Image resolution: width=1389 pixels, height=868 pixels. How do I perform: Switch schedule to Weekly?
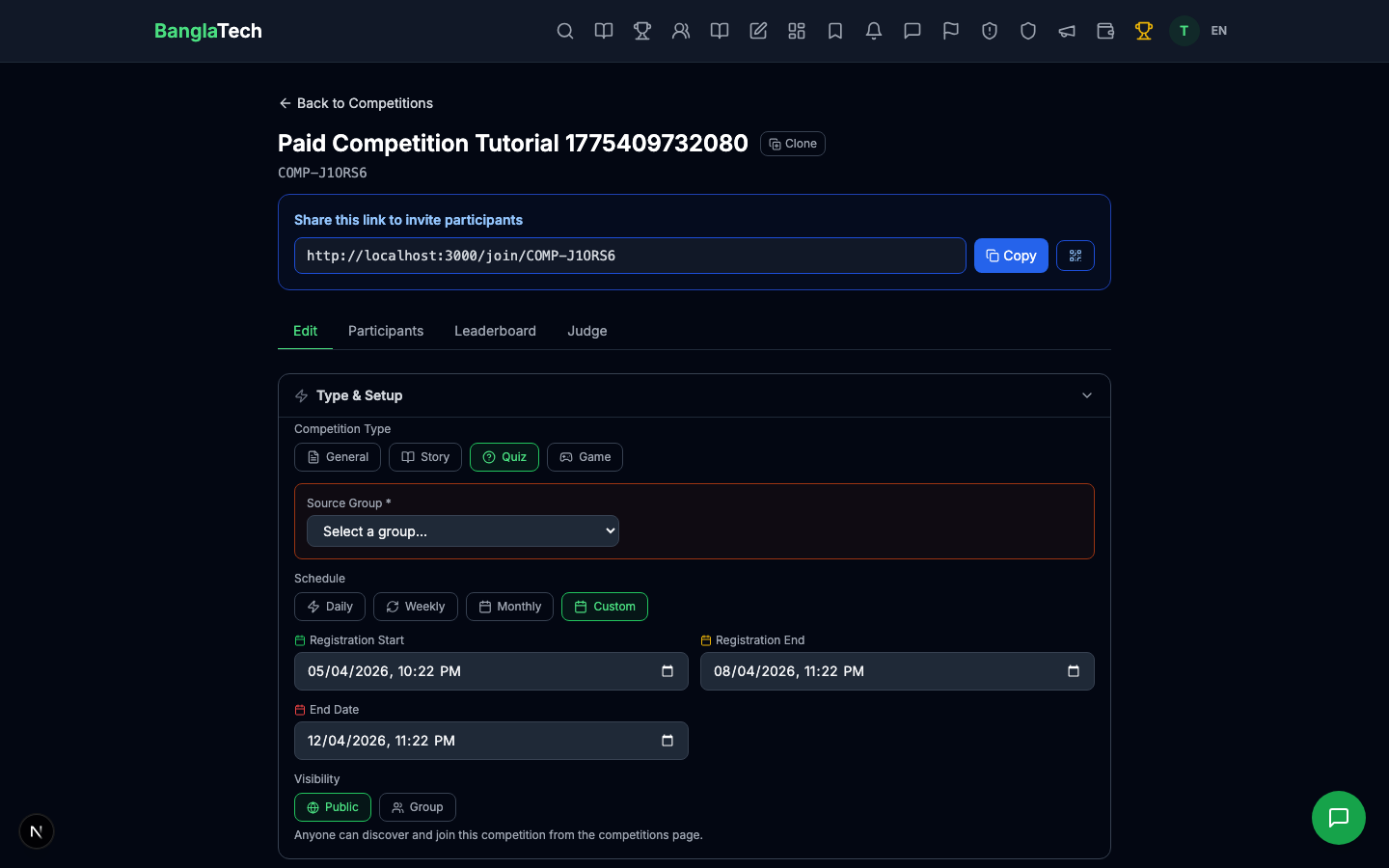pyautogui.click(x=415, y=607)
